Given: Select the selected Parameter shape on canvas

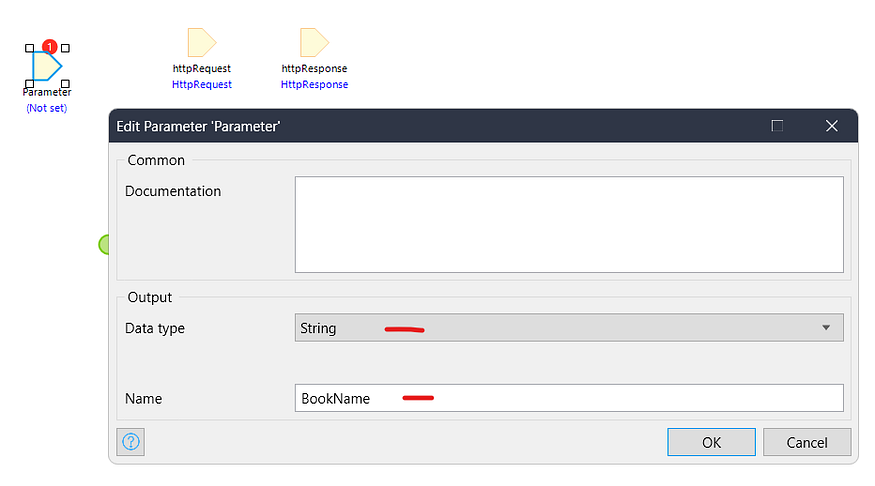Looking at the screenshot, I should point(46,66).
